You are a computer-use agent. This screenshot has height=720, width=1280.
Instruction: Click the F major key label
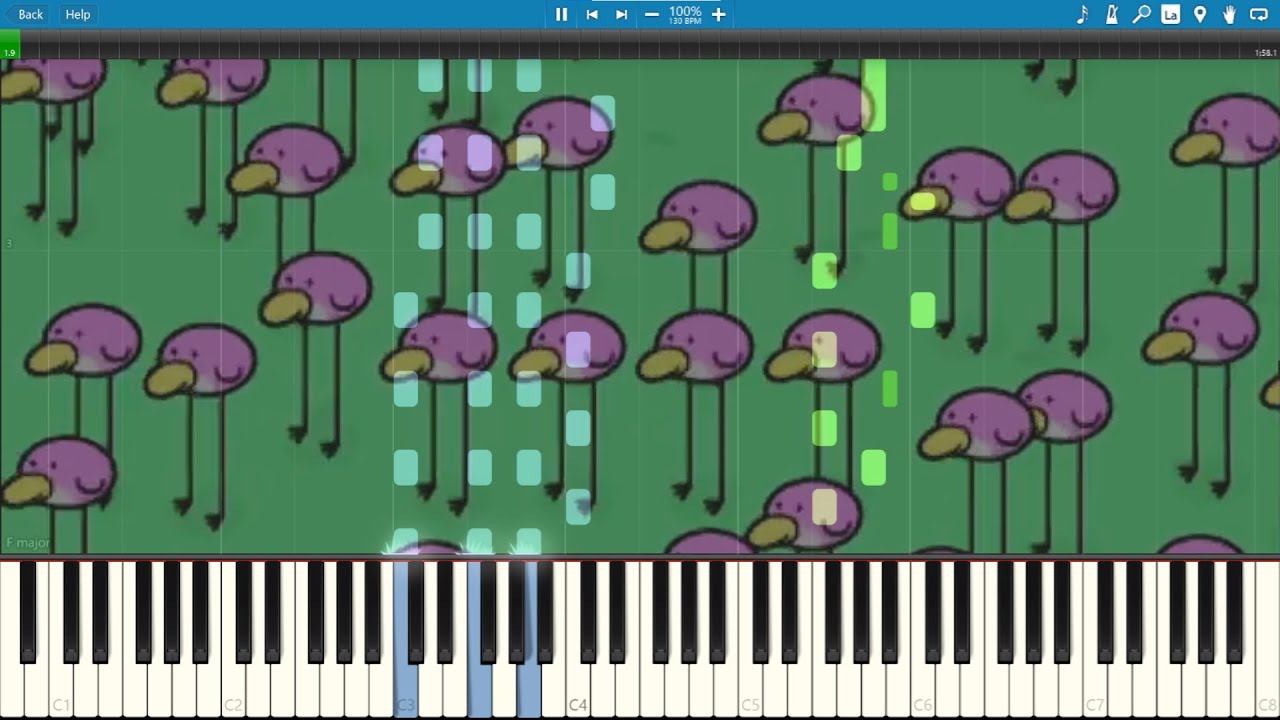tap(28, 543)
